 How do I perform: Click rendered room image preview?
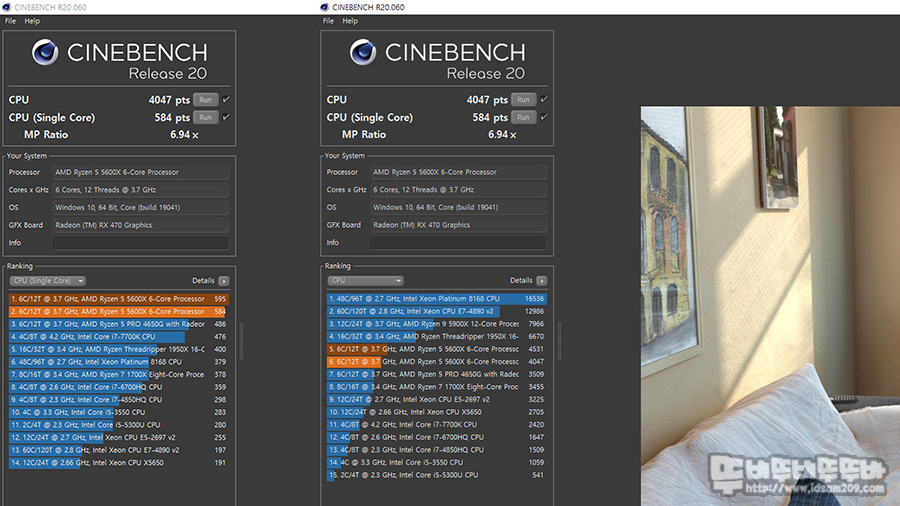770,306
